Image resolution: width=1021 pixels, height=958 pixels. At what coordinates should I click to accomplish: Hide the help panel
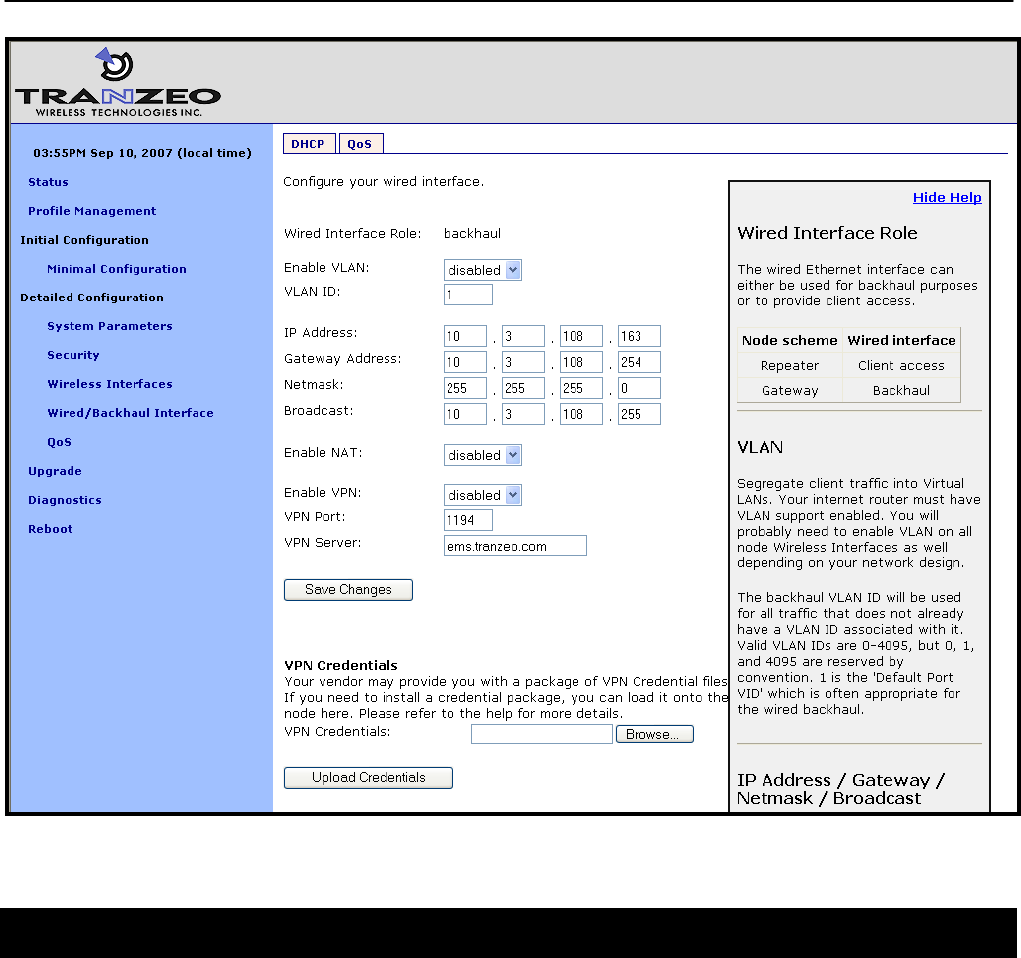[x=947, y=197]
